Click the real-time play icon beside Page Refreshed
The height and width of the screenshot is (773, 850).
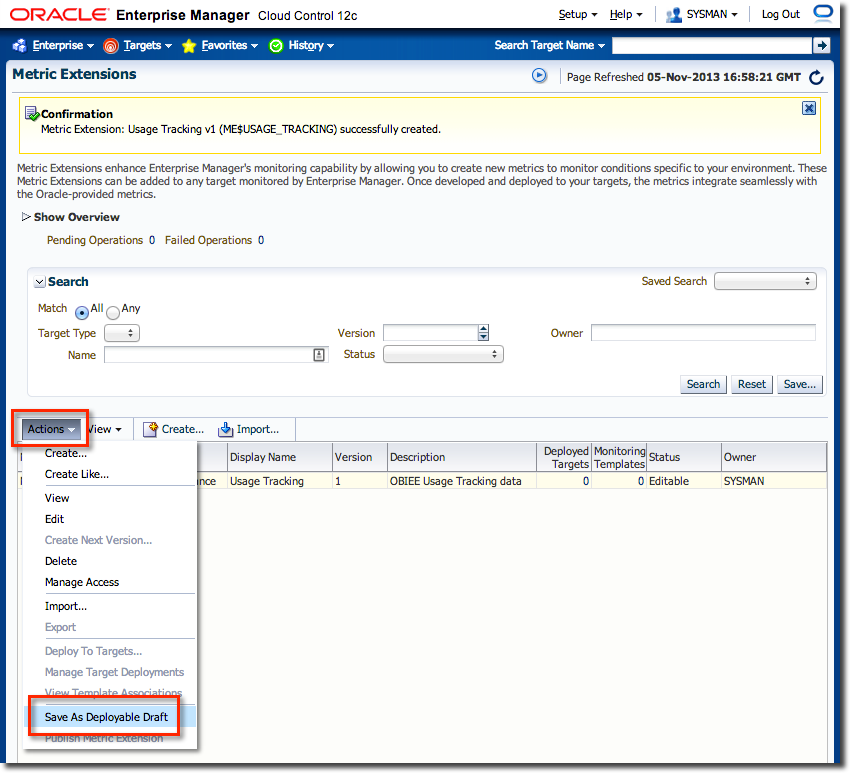pos(539,76)
